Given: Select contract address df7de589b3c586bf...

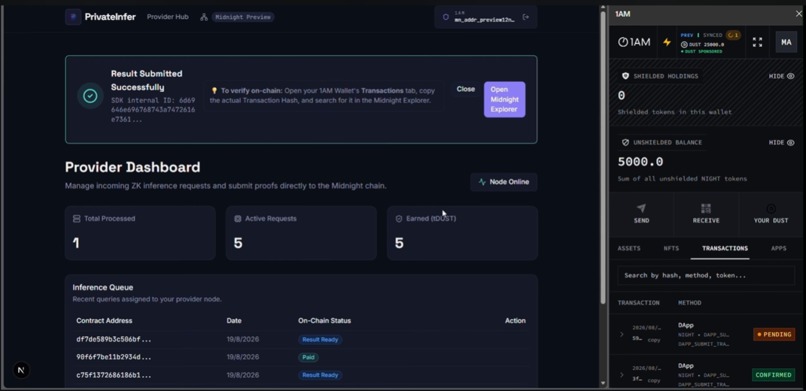Looking at the screenshot, I should coord(114,340).
